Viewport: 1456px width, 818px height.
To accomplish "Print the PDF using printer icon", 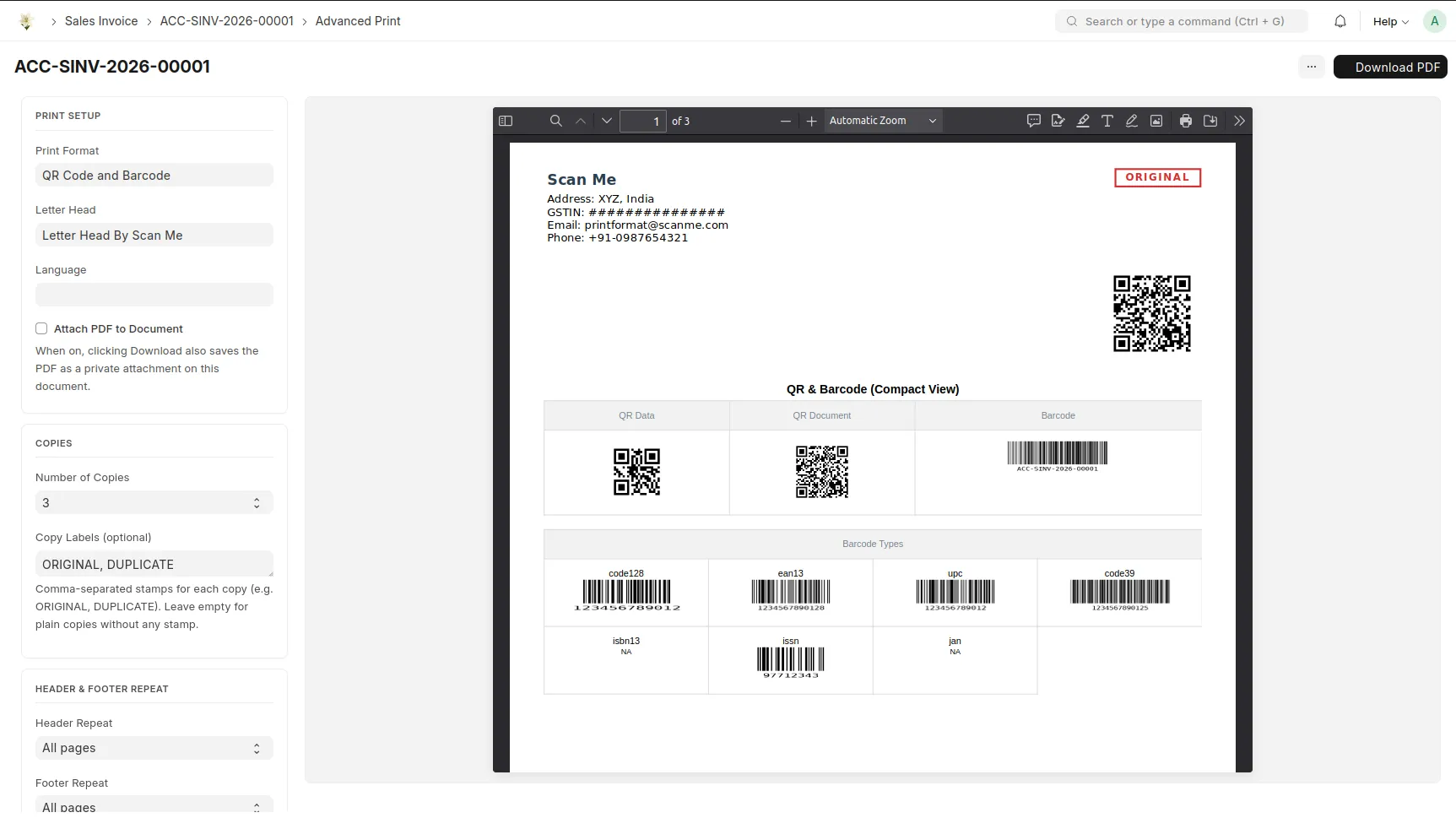I will point(1186,121).
